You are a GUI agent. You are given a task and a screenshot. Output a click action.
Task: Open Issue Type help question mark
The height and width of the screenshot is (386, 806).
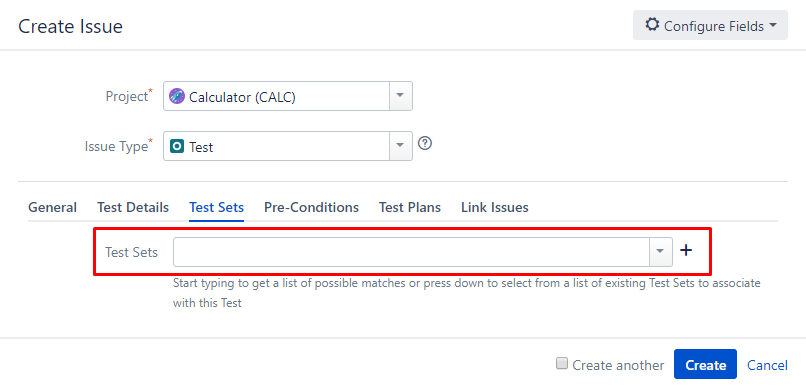coord(425,143)
